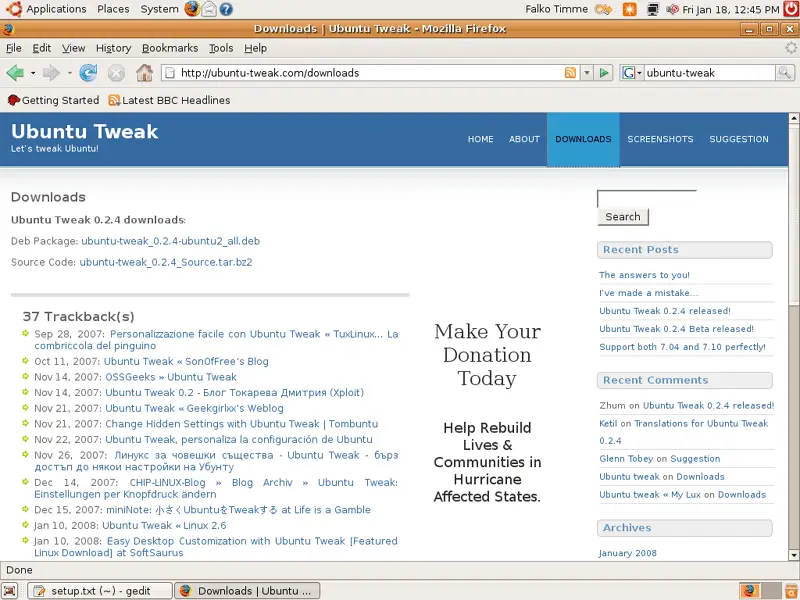The image size is (800, 600).
Task: Click the RSS feed icon in address bar
Action: coord(570,73)
